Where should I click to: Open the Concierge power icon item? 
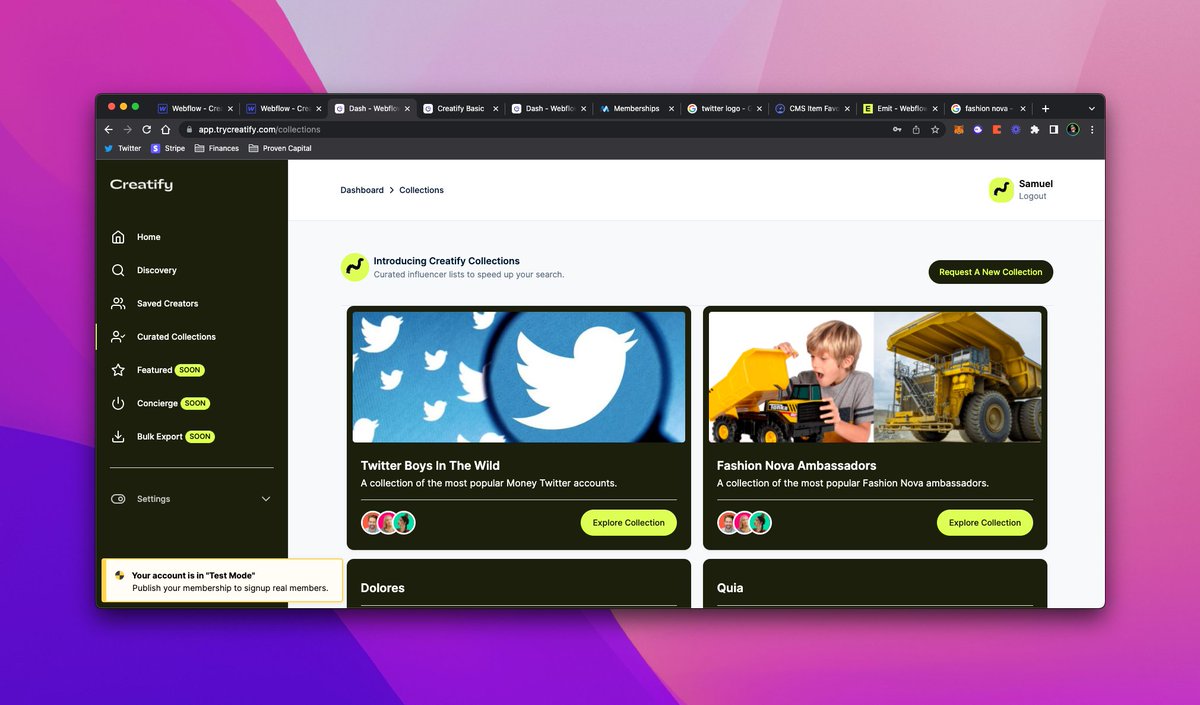118,403
